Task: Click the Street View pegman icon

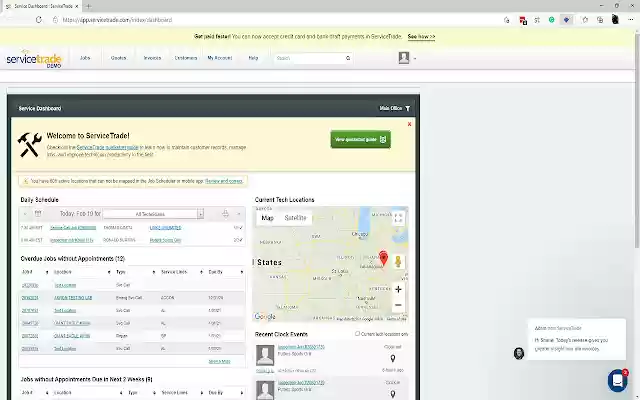Action: (x=398, y=262)
